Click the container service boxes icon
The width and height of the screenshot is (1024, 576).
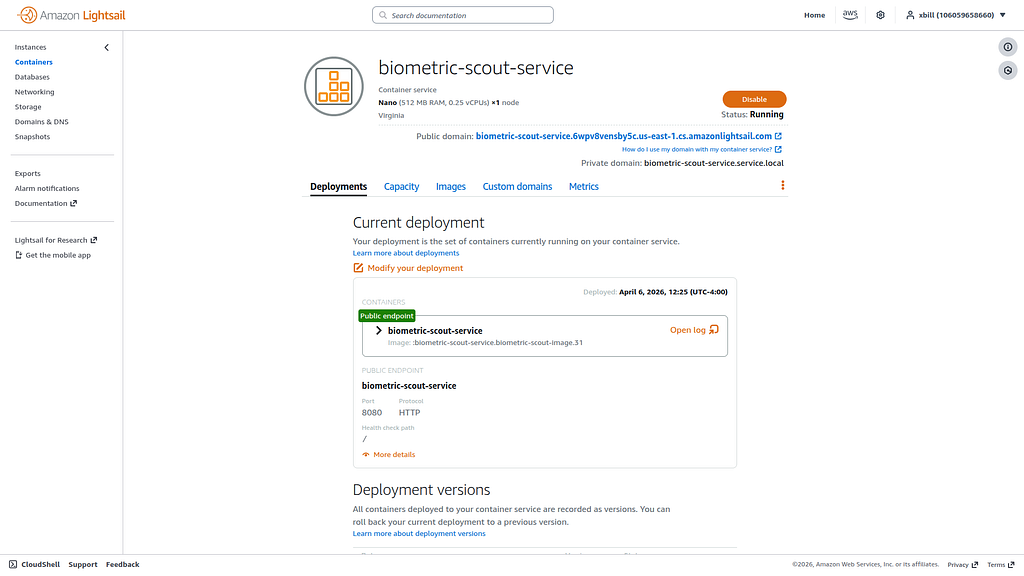tap(334, 86)
